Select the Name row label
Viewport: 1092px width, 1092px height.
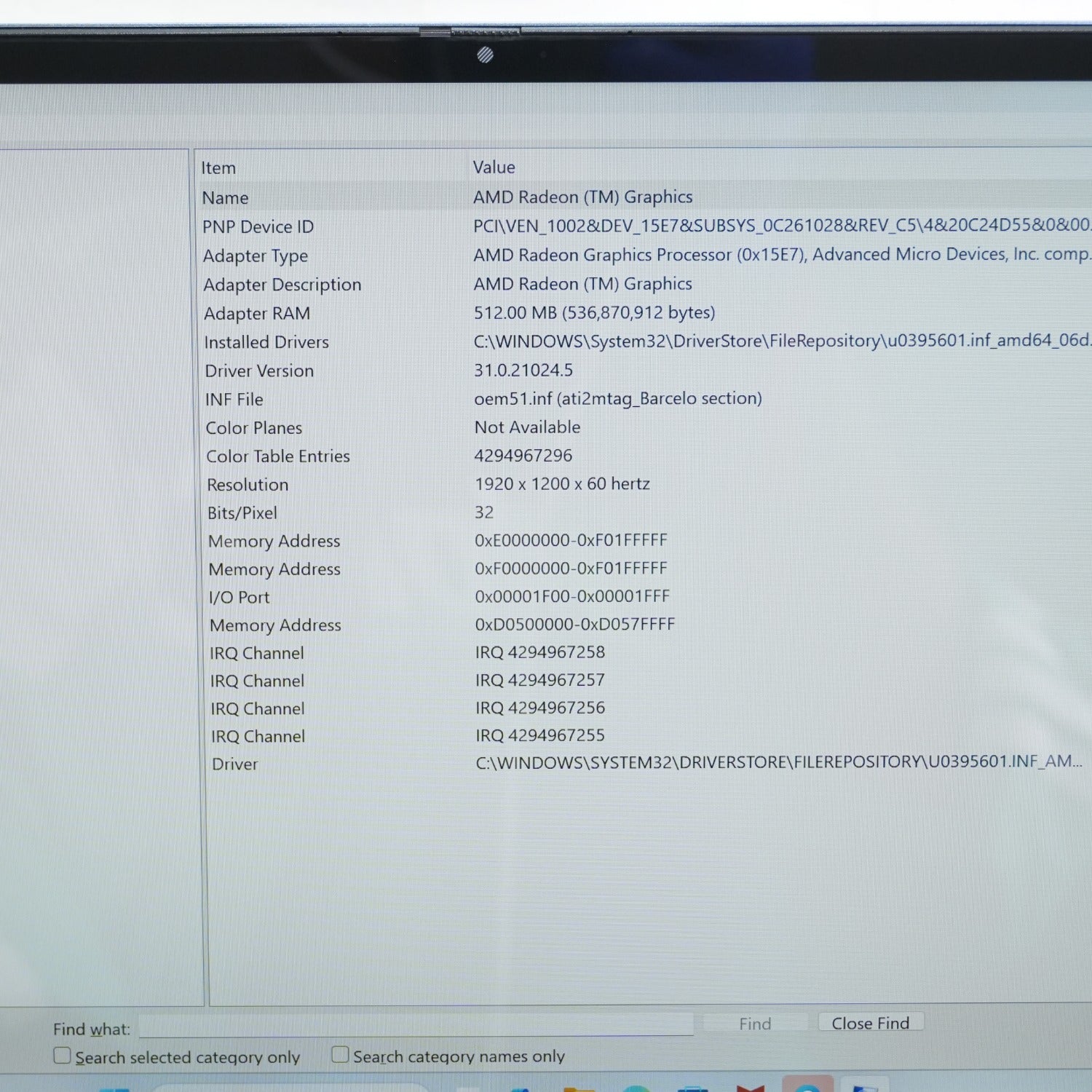click(x=226, y=198)
